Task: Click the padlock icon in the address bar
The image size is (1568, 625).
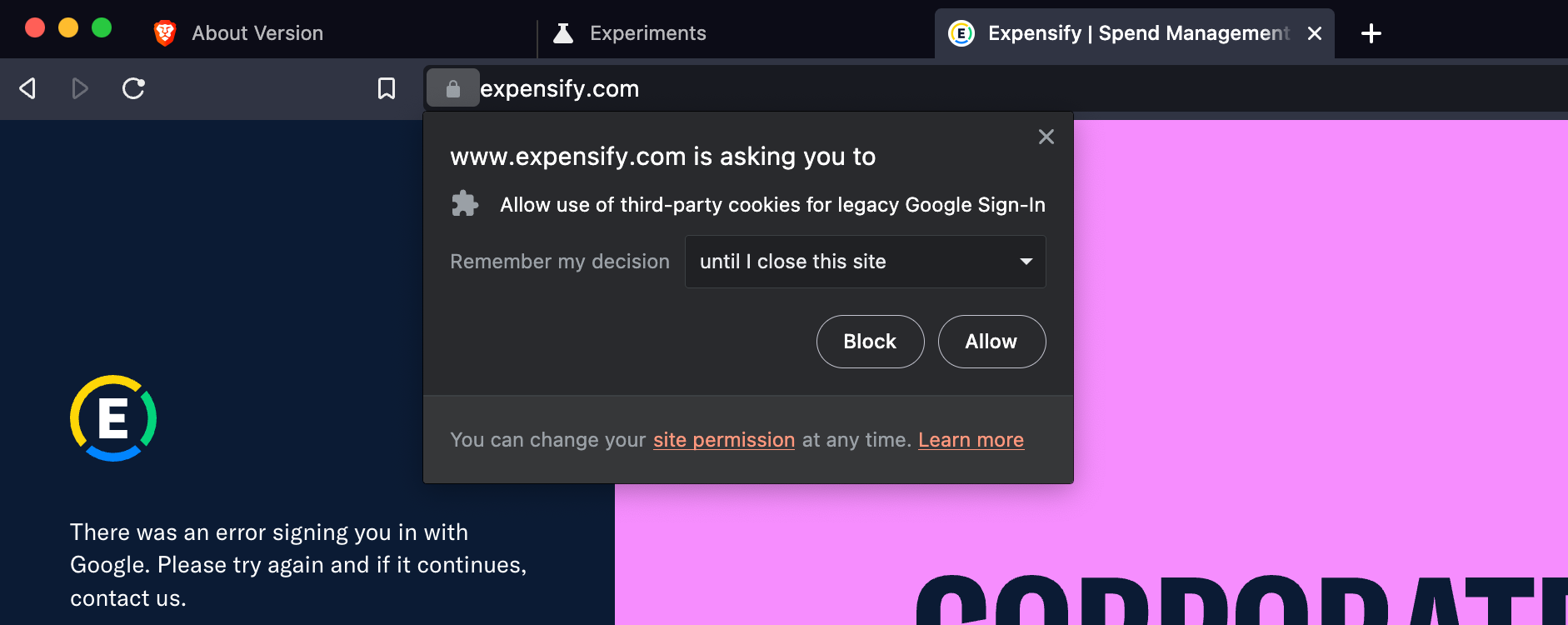Action: coord(452,88)
